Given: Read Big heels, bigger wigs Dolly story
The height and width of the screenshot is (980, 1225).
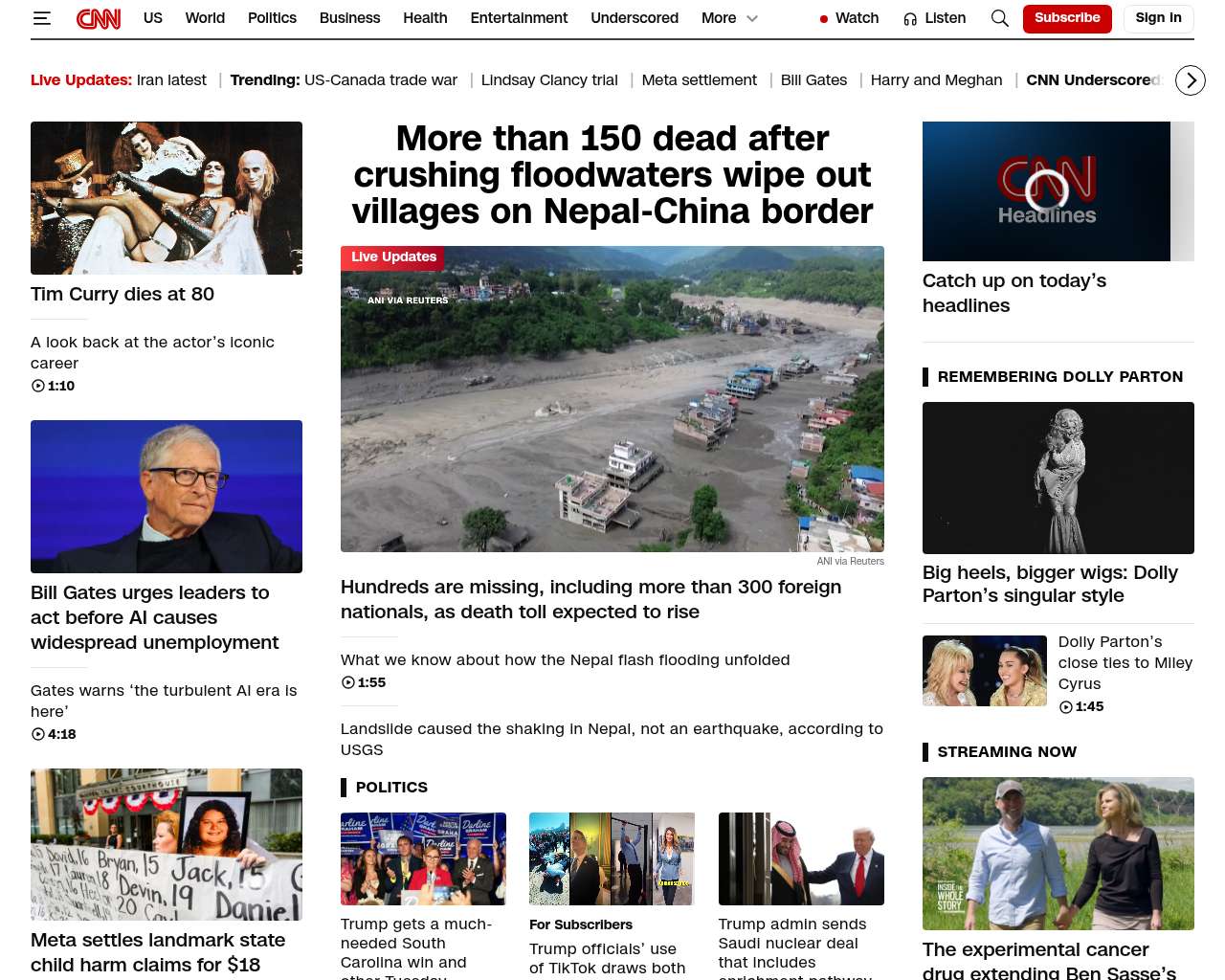Looking at the screenshot, I should [x=1050, y=584].
